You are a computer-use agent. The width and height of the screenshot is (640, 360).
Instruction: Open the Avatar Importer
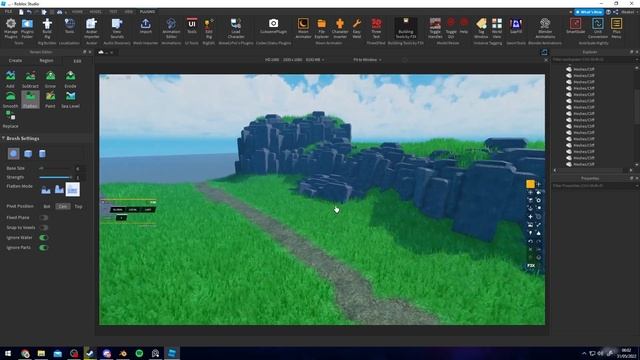click(91, 28)
